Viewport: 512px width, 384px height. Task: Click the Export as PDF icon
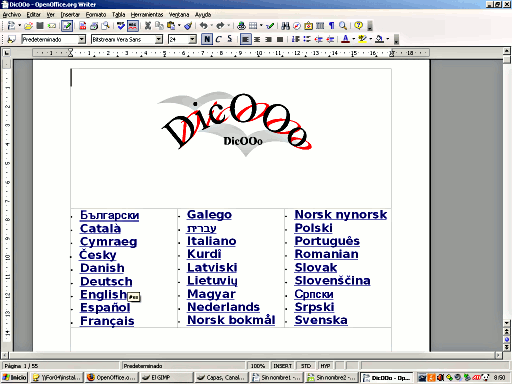pos(83,26)
